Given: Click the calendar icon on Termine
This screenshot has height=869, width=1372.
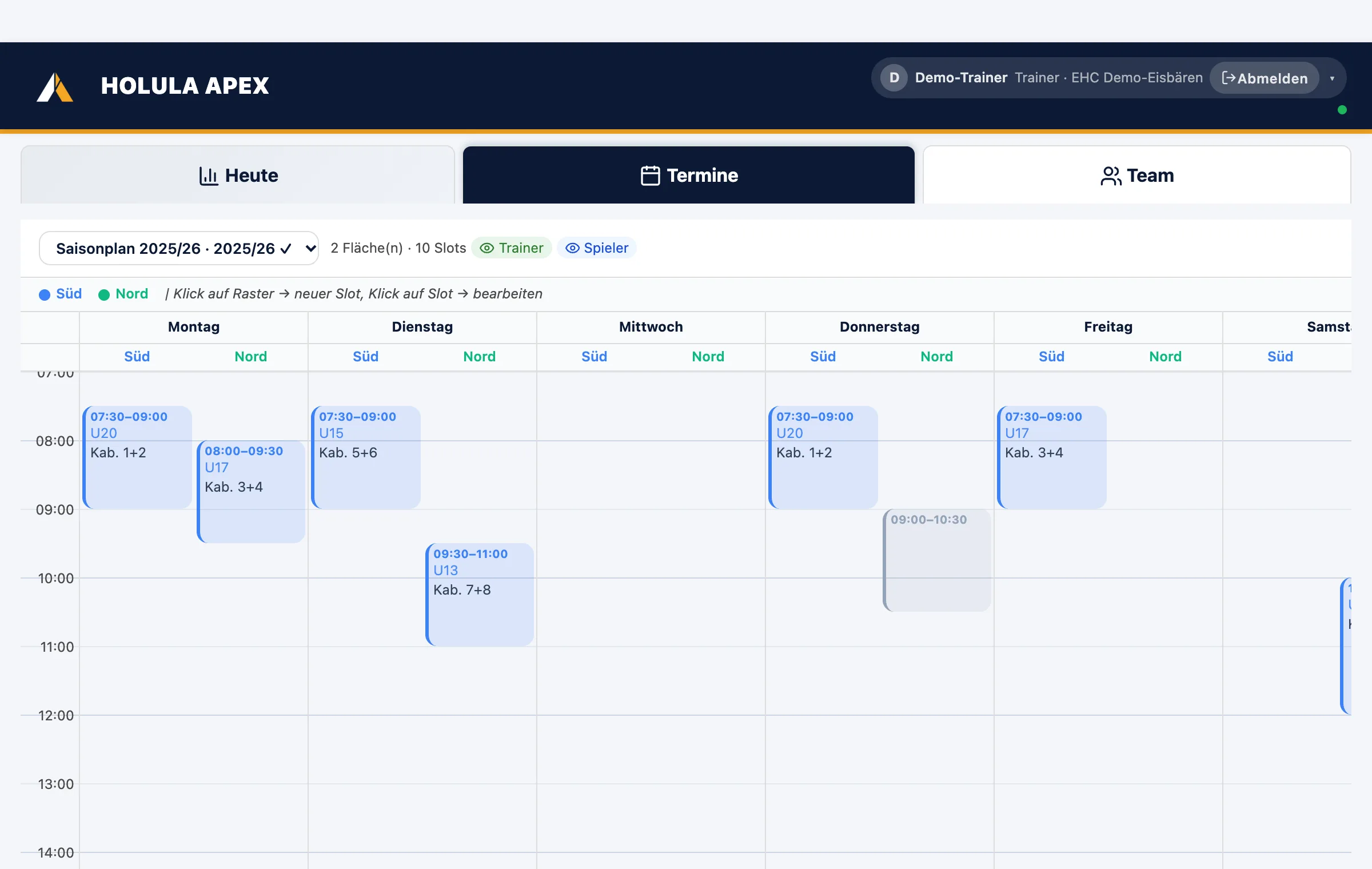Looking at the screenshot, I should click(x=651, y=176).
